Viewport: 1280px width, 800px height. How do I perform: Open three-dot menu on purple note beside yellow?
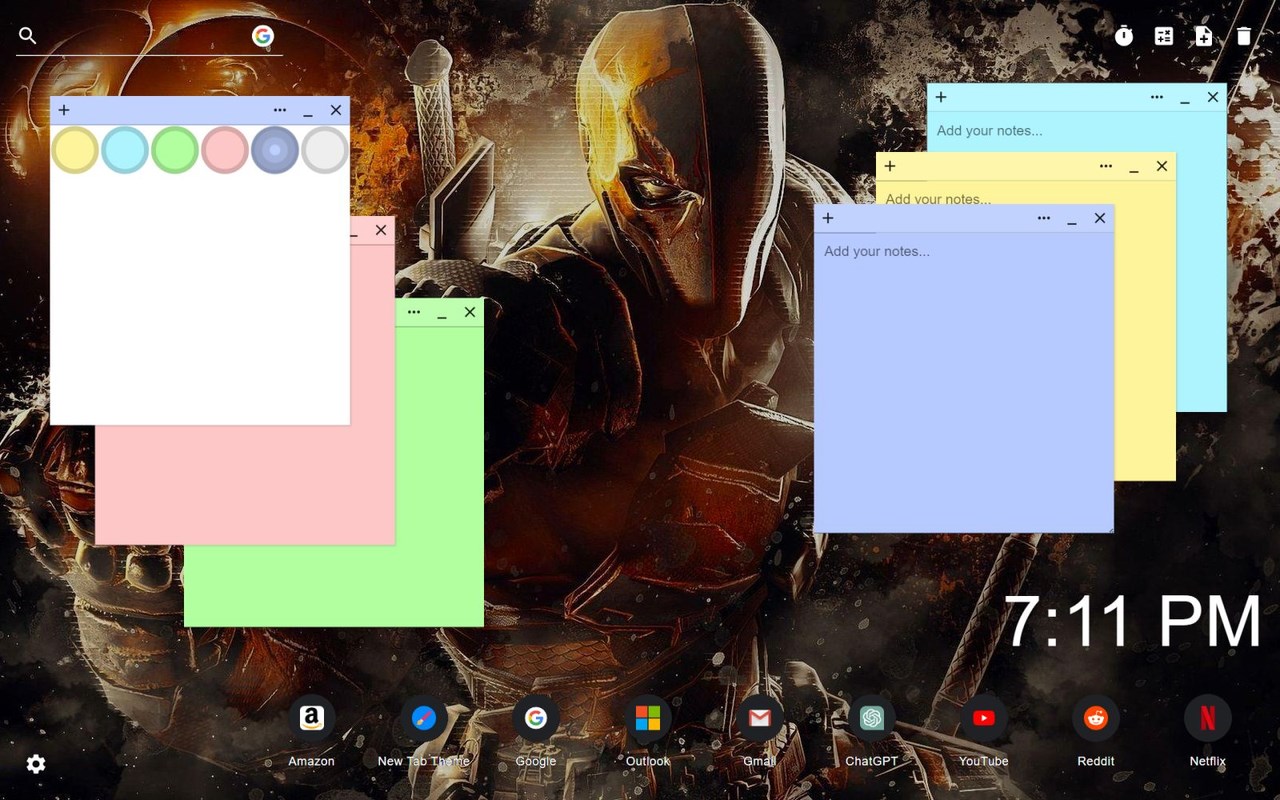1044,218
